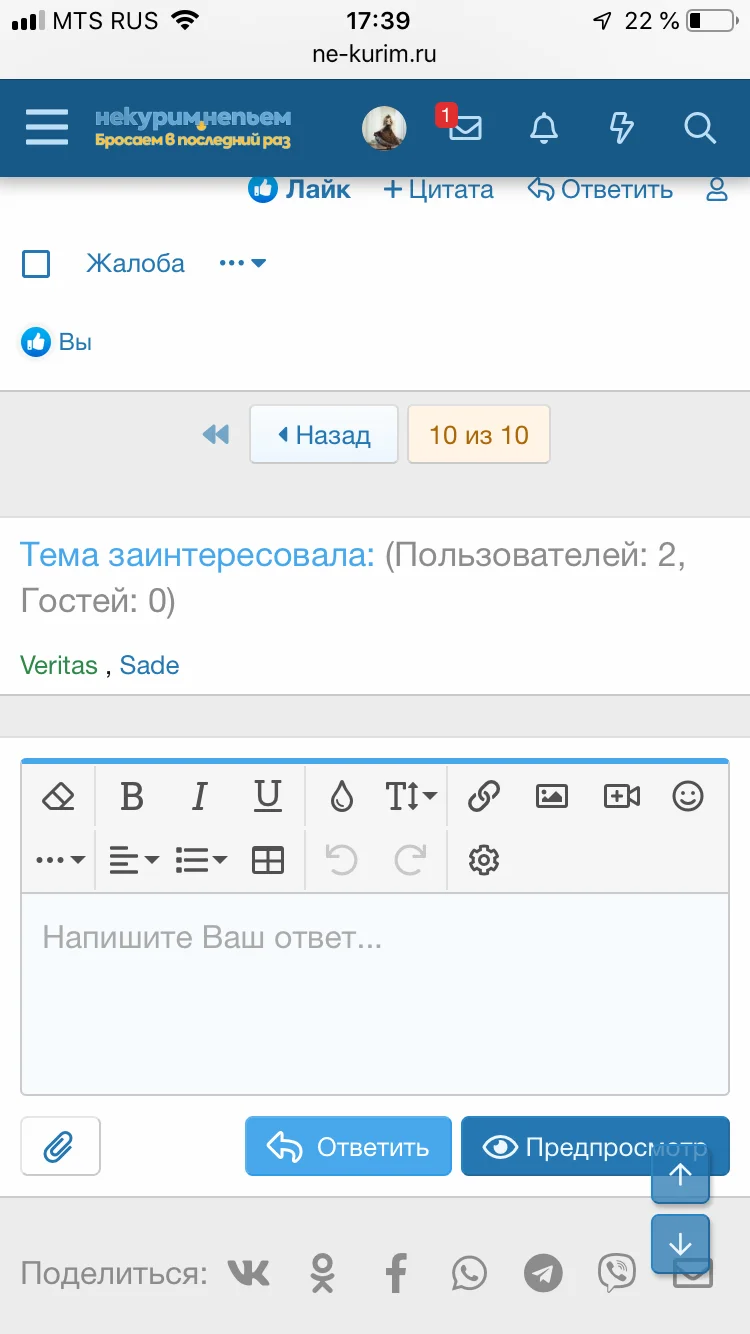Viewport: 750px width, 1334px height.
Task: Insert an image in the reply editor
Action: click(552, 797)
